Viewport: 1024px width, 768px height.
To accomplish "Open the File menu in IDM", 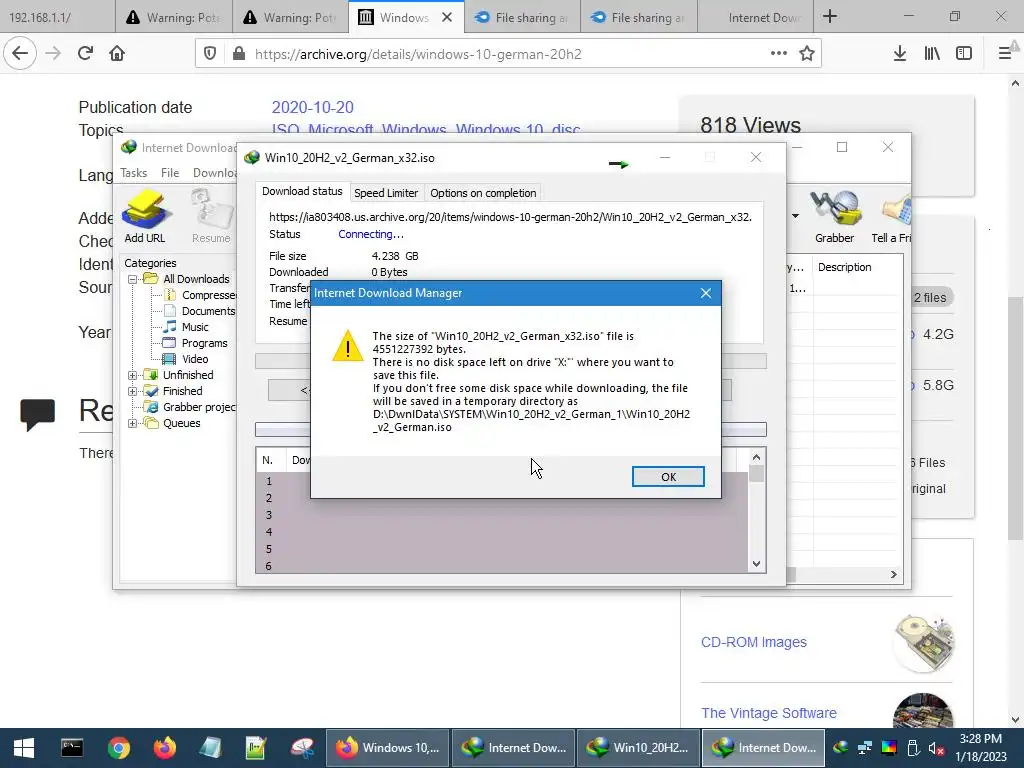I will [170, 172].
